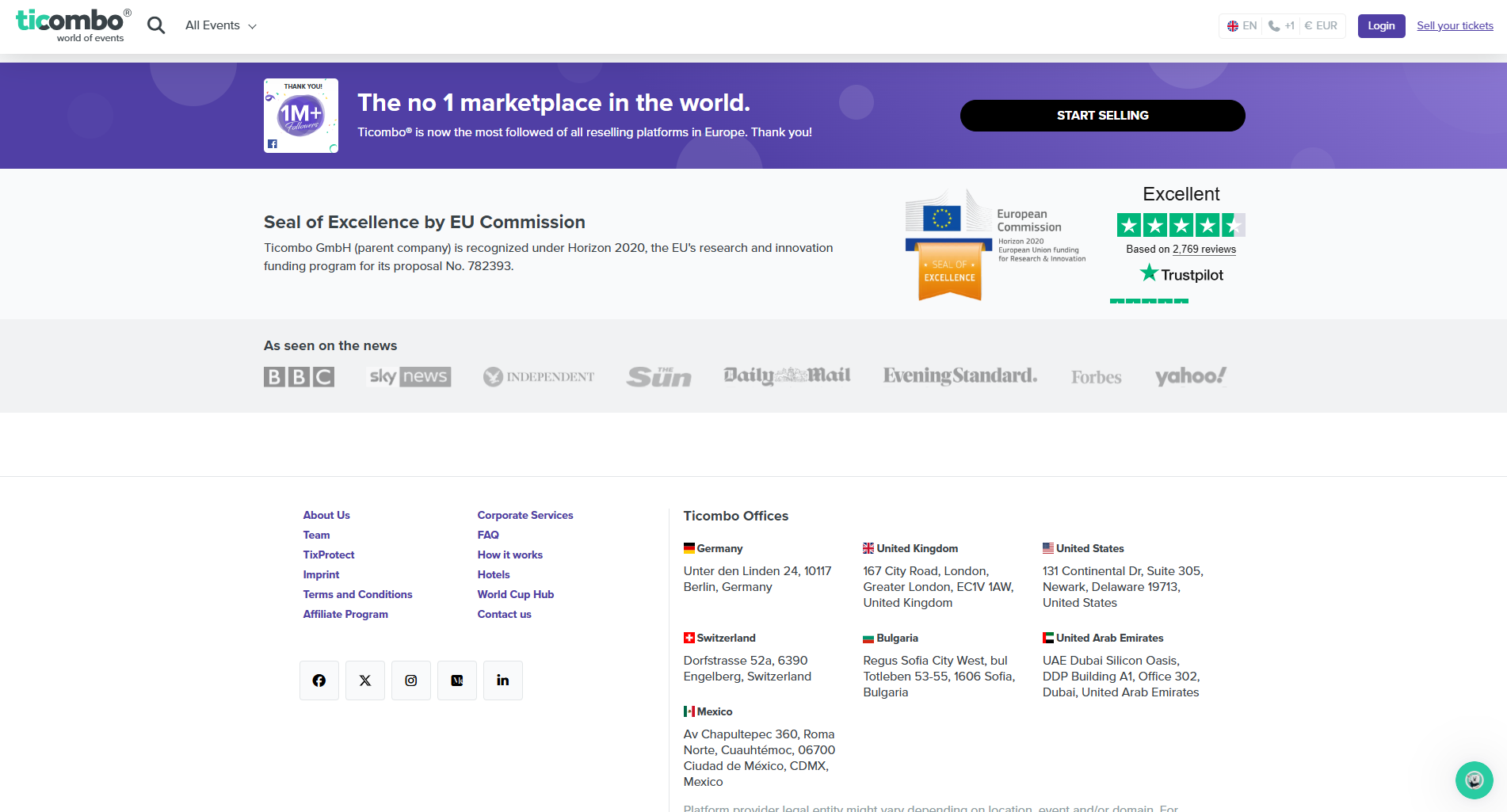Click the search magnifier icon

(x=156, y=25)
